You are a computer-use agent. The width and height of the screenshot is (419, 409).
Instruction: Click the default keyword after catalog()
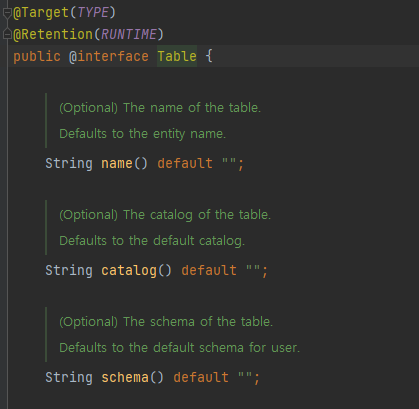pos(209,270)
